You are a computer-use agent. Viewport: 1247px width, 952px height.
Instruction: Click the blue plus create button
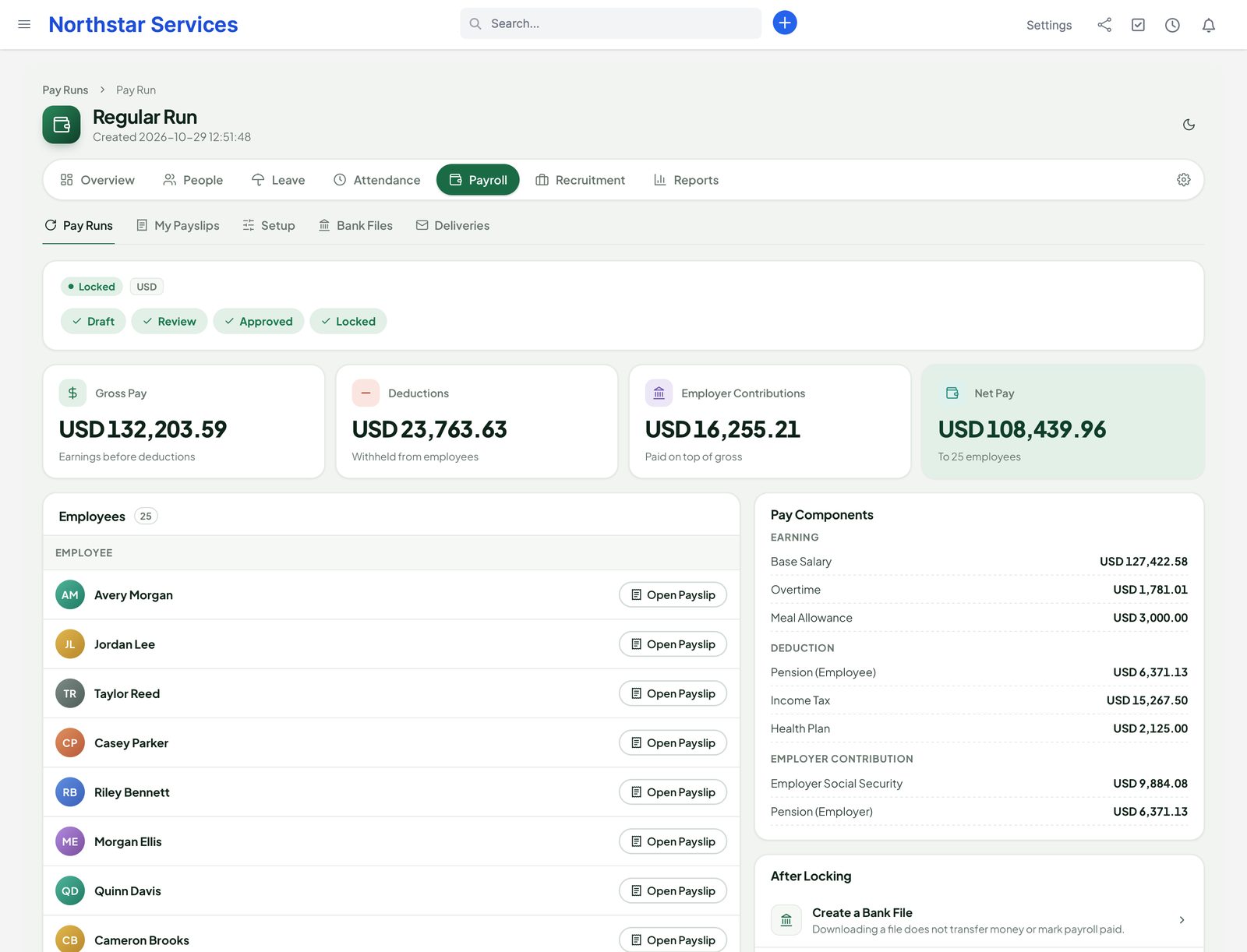point(785,23)
